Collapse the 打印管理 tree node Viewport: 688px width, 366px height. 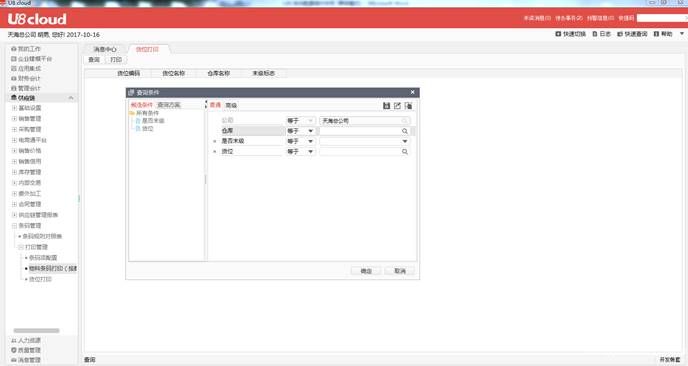click(x=21, y=247)
